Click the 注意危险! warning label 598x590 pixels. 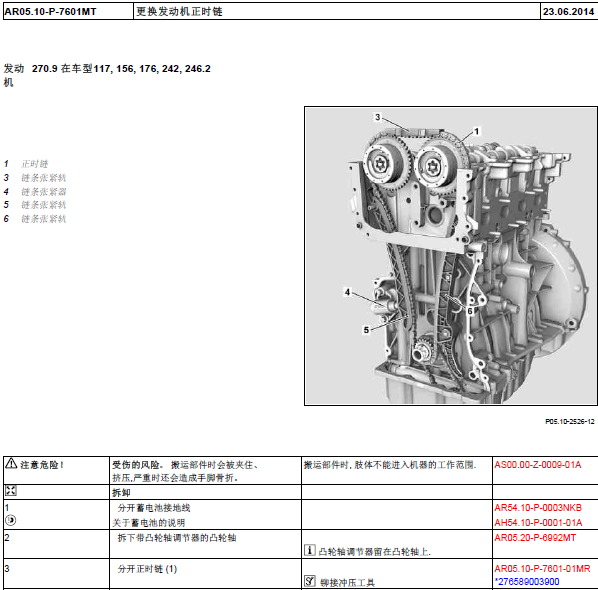point(42,465)
